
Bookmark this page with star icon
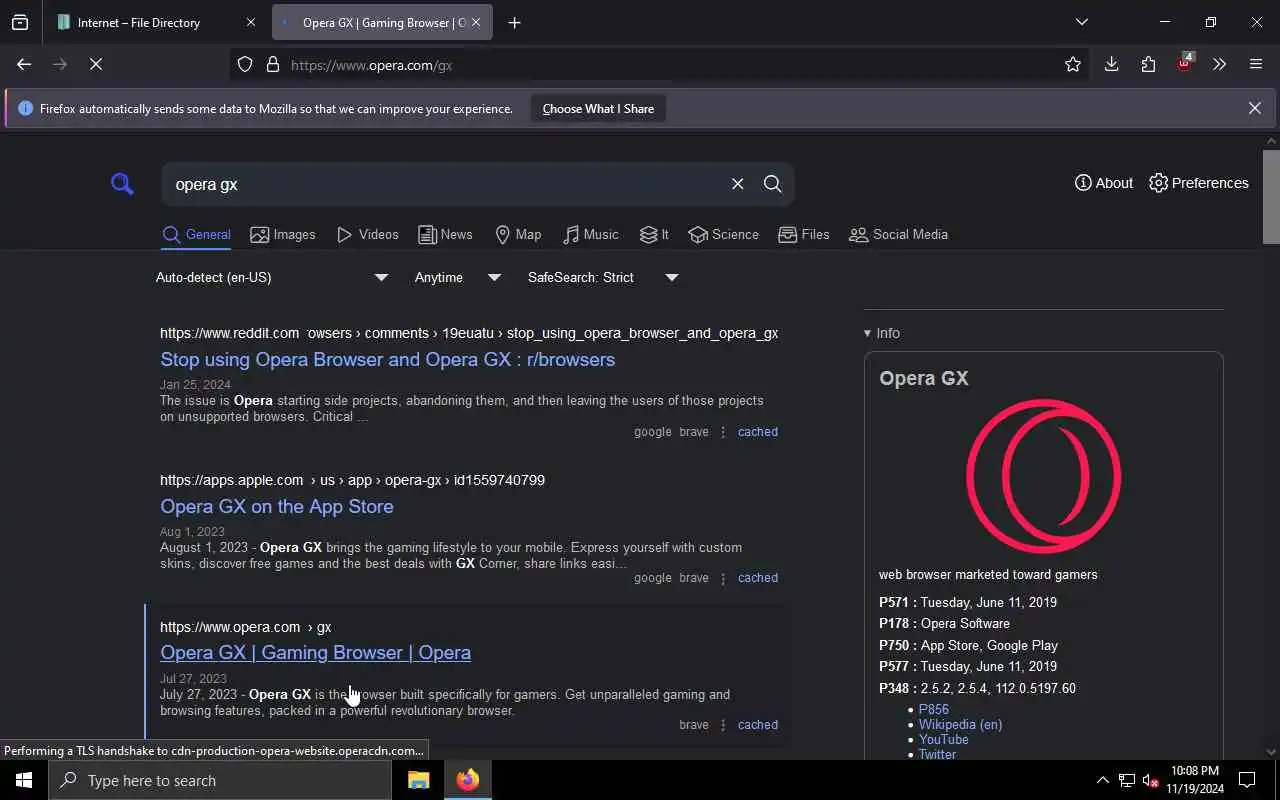point(1073,65)
